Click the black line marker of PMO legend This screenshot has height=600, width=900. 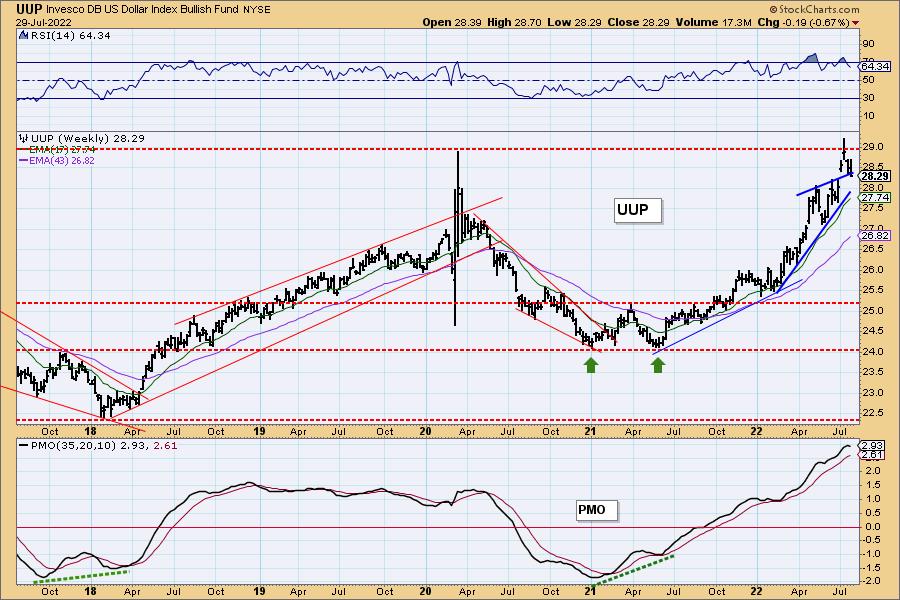click(24, 446)
